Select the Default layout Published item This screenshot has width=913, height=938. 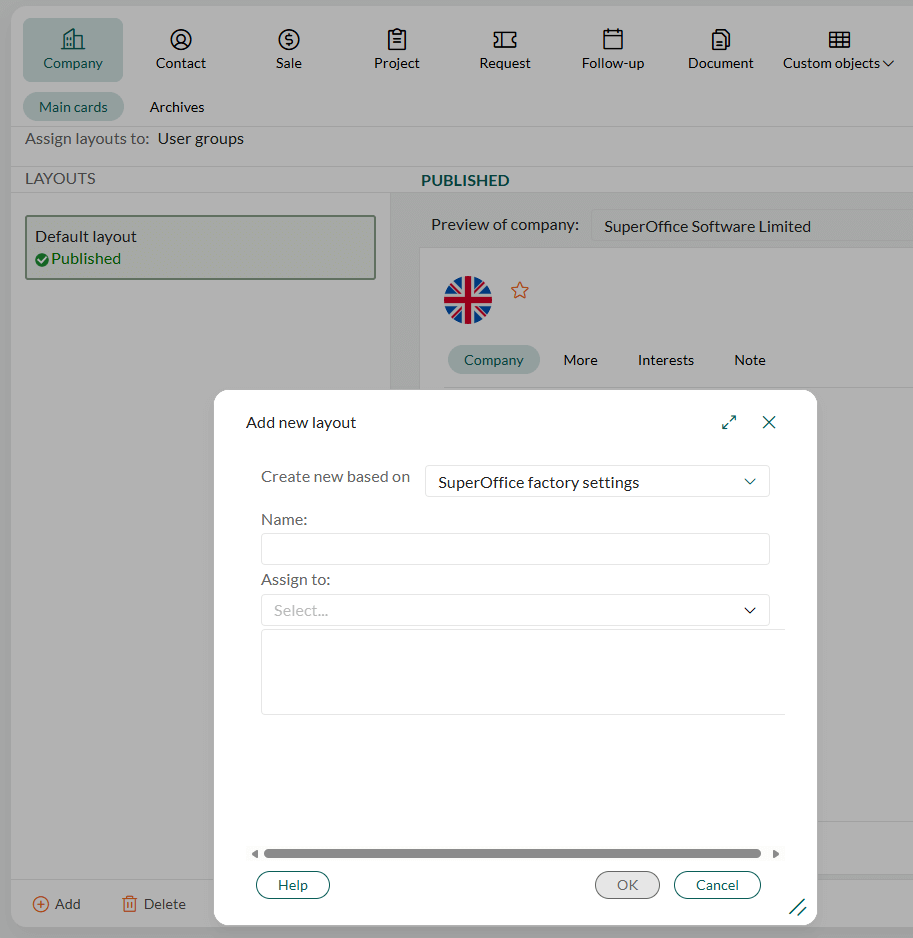(200, 248)
